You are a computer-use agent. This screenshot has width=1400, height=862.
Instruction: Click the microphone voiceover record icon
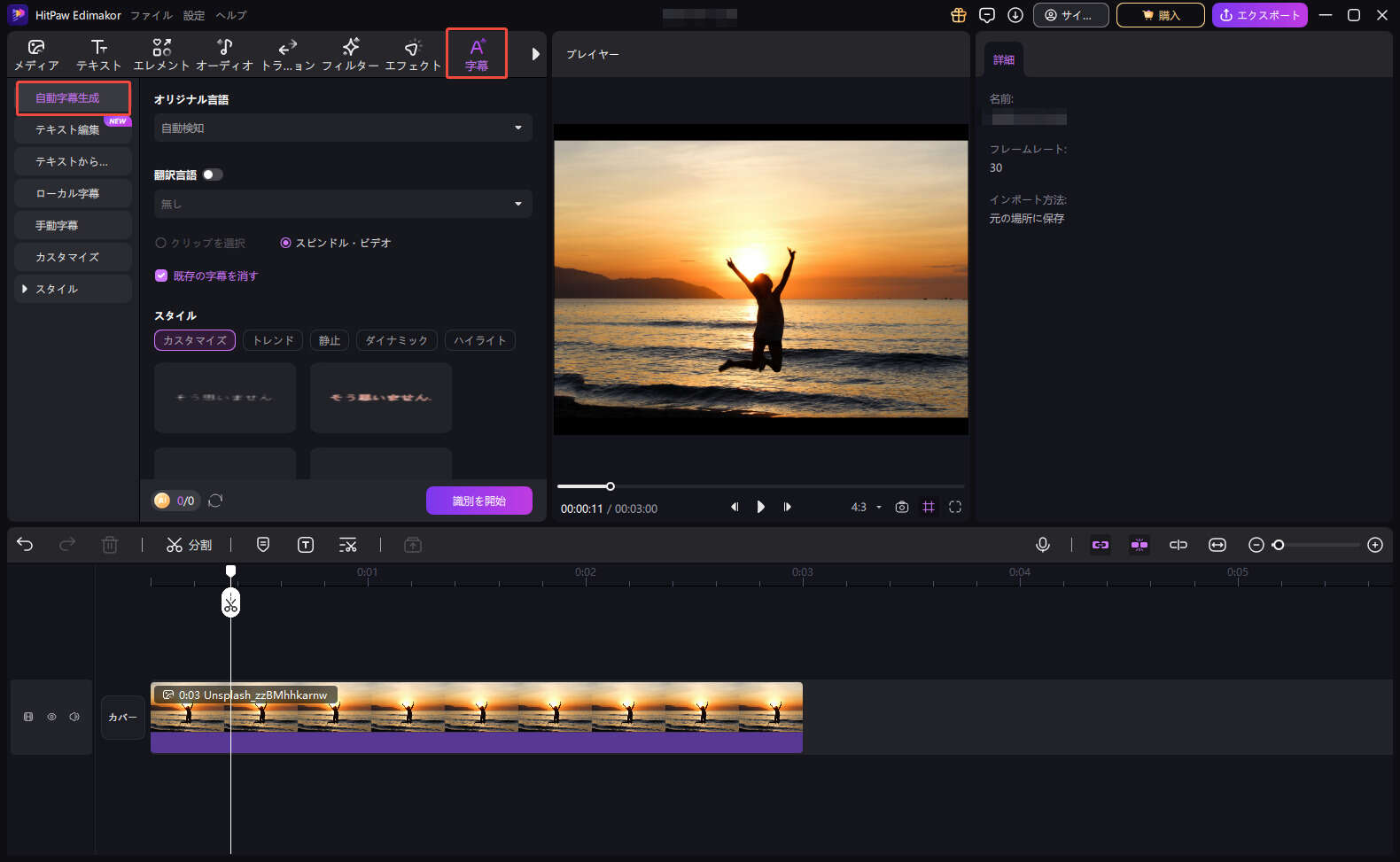point(1043,545)
